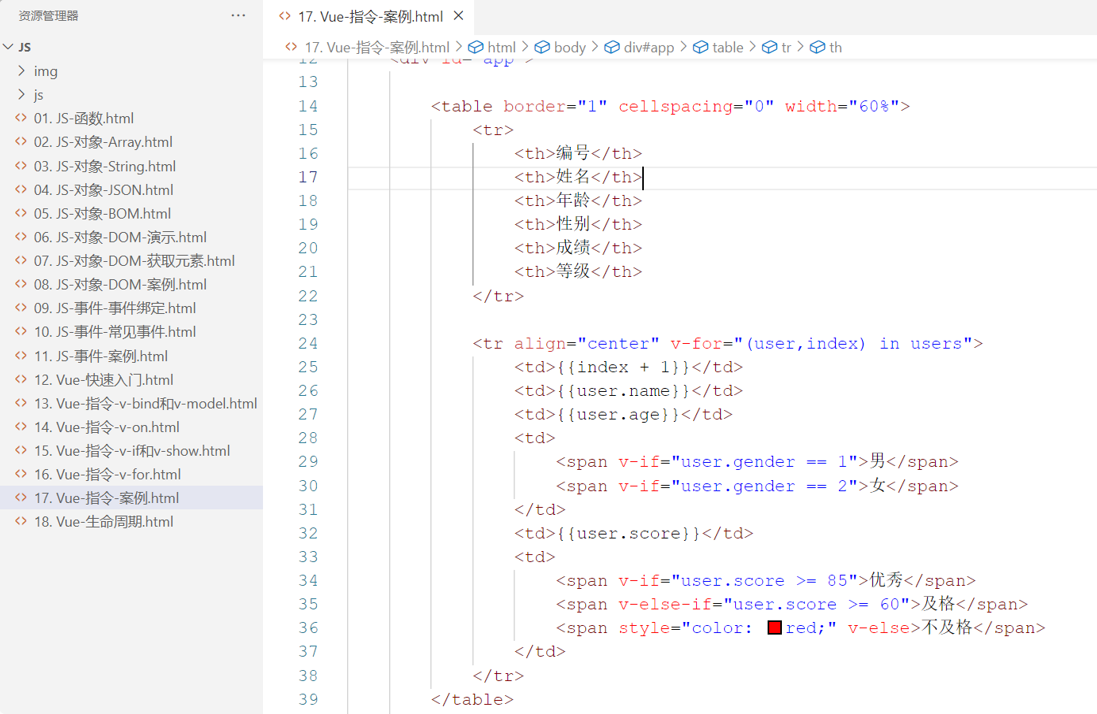Click the body breadcrumb item
1097x714 pixels.
coord(569,47)
